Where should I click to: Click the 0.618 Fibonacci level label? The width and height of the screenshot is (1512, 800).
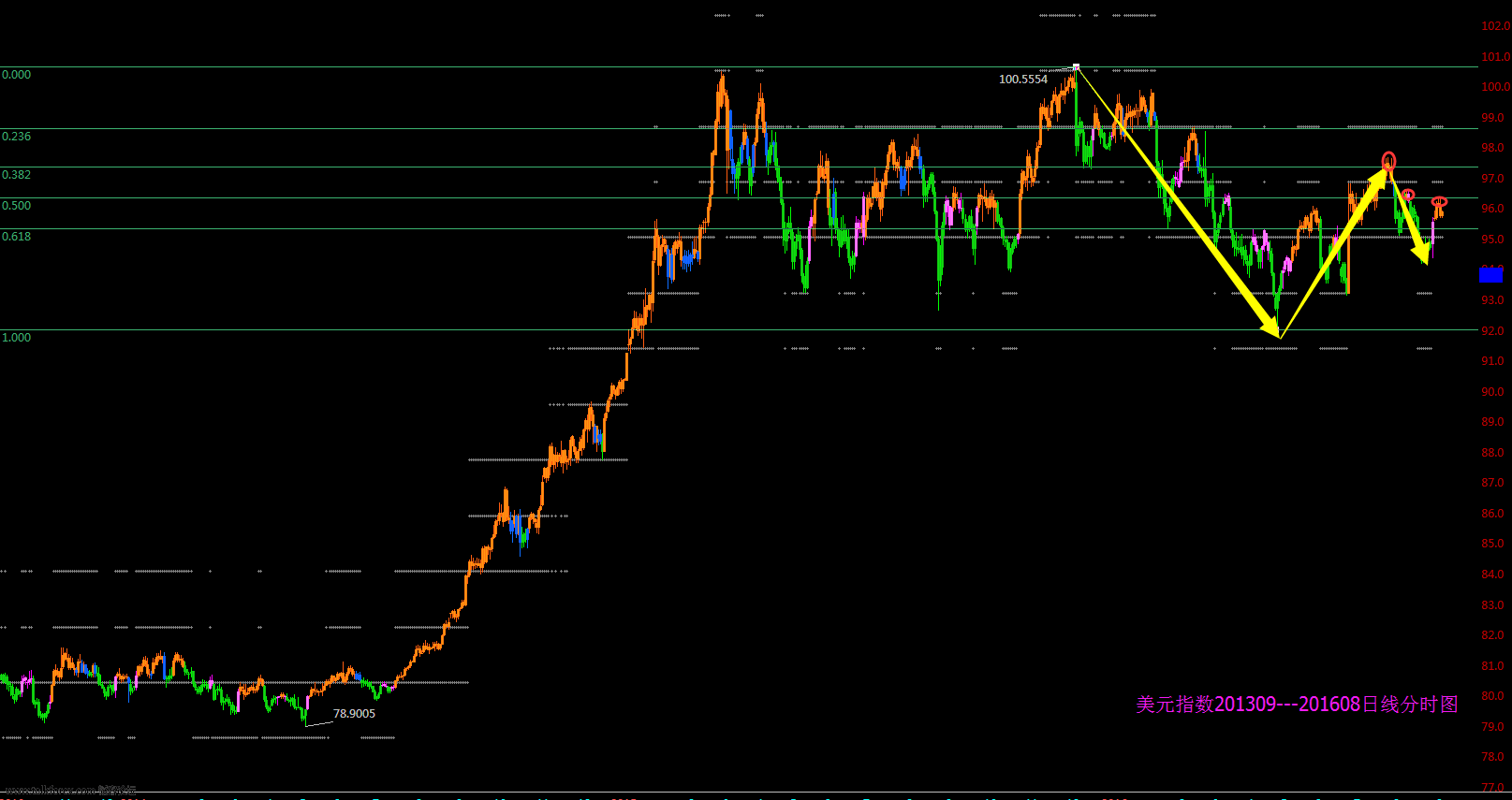(16, 237)
